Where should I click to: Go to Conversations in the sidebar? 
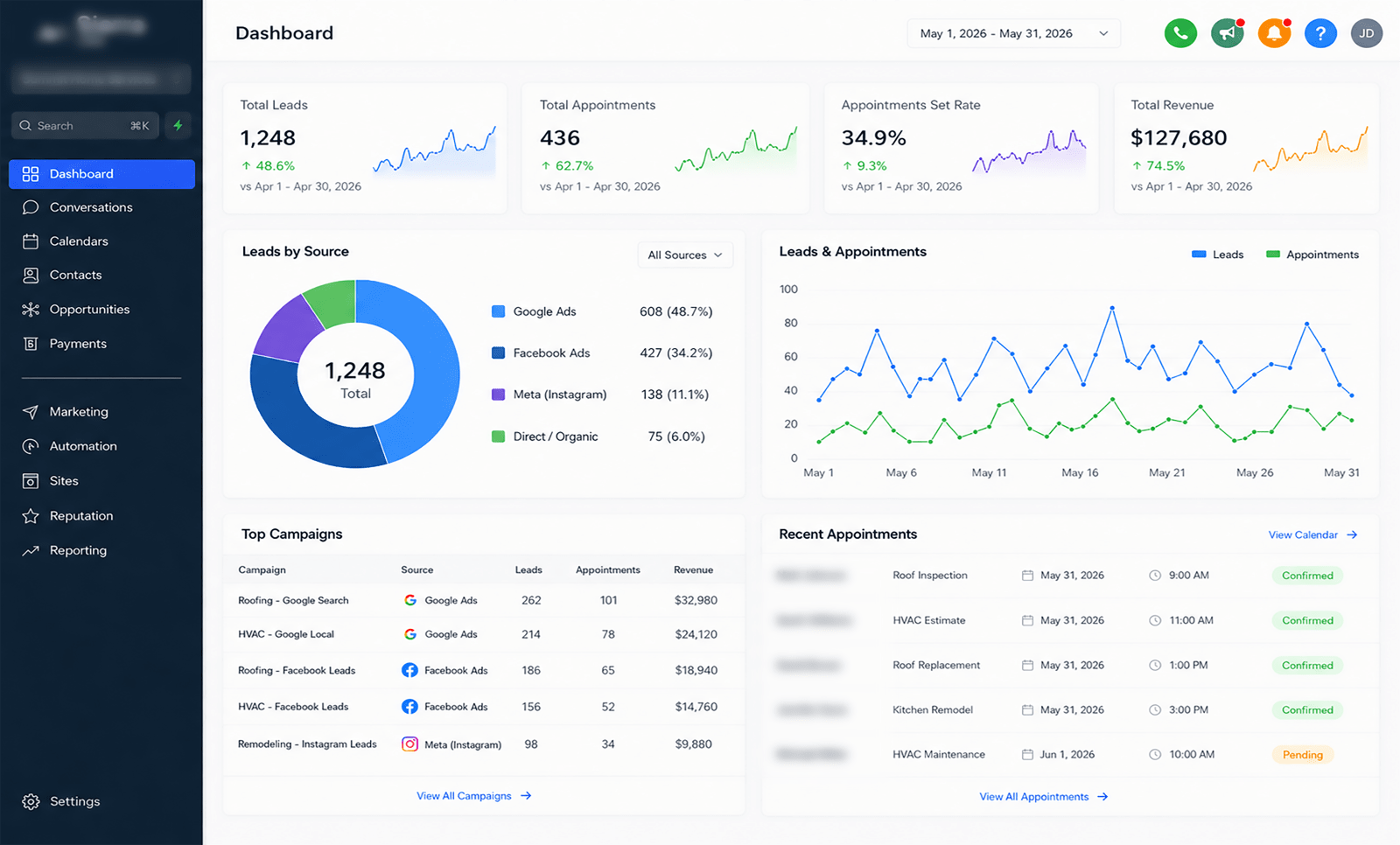click(91, 207)
